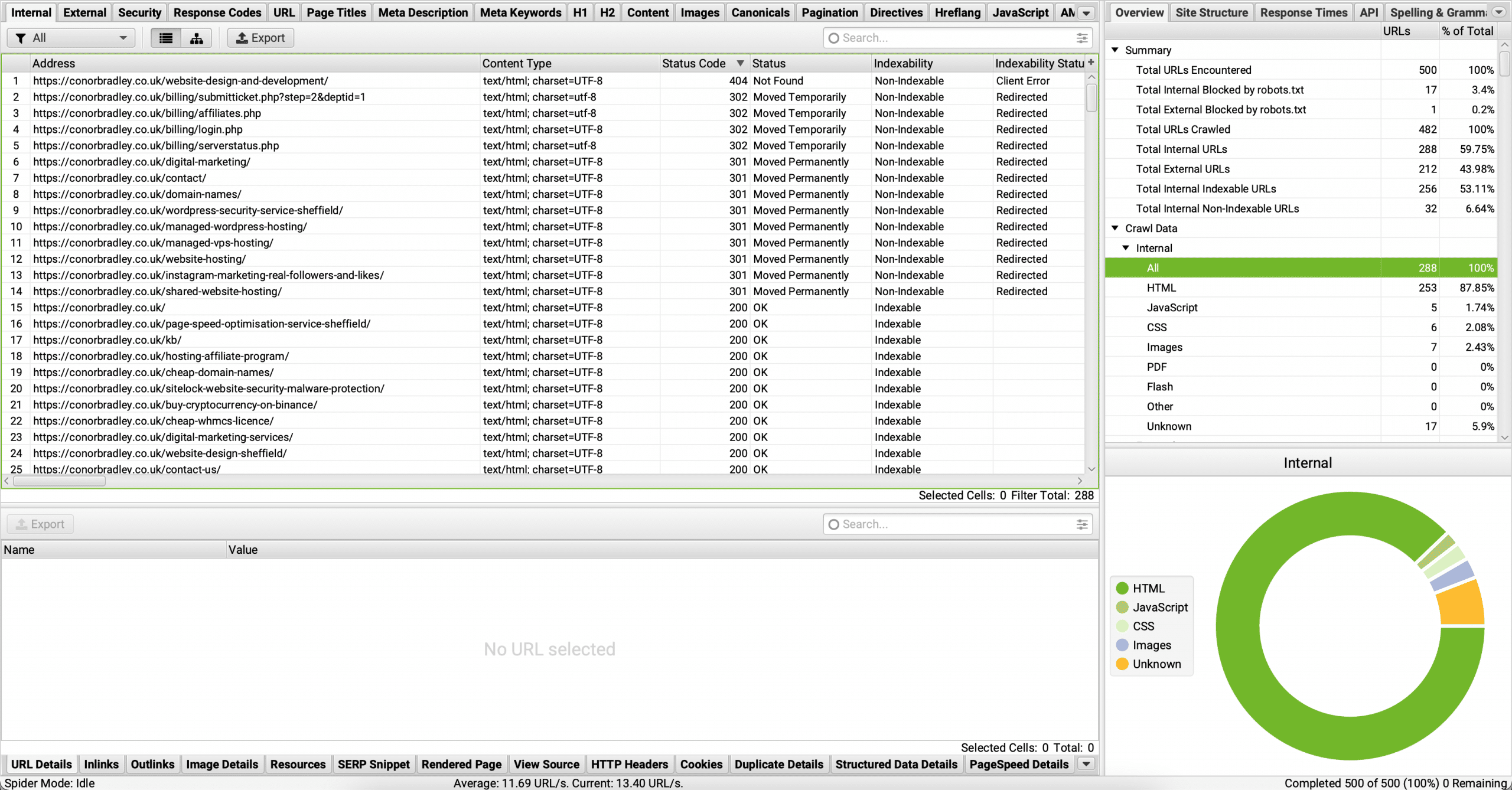Switch to tree view mode icon

coord(197,38)
